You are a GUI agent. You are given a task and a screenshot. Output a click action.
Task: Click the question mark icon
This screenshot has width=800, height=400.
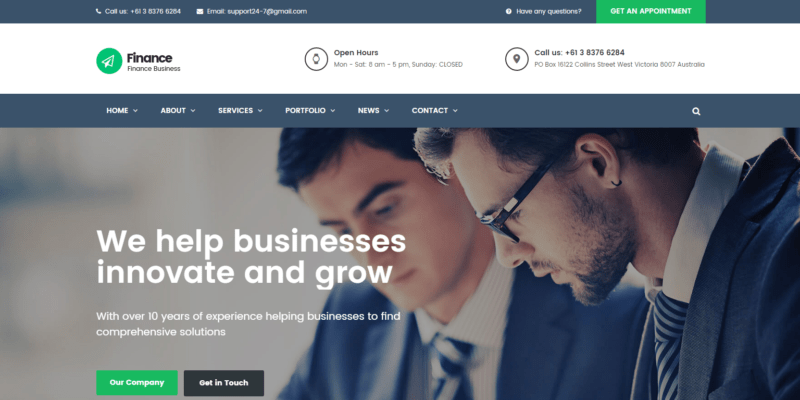[509, 11]
